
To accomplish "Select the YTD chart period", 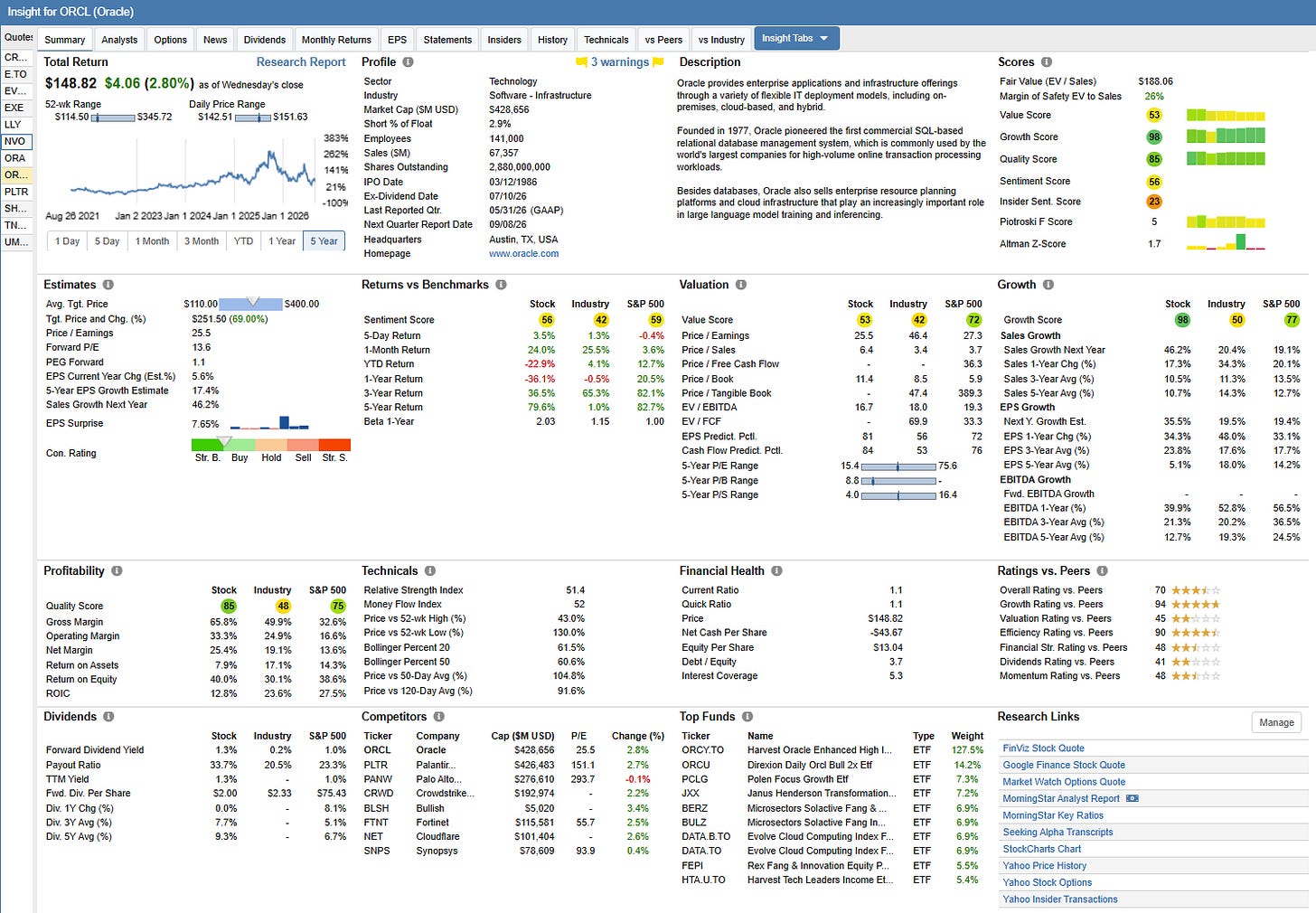I will [243, 241].
